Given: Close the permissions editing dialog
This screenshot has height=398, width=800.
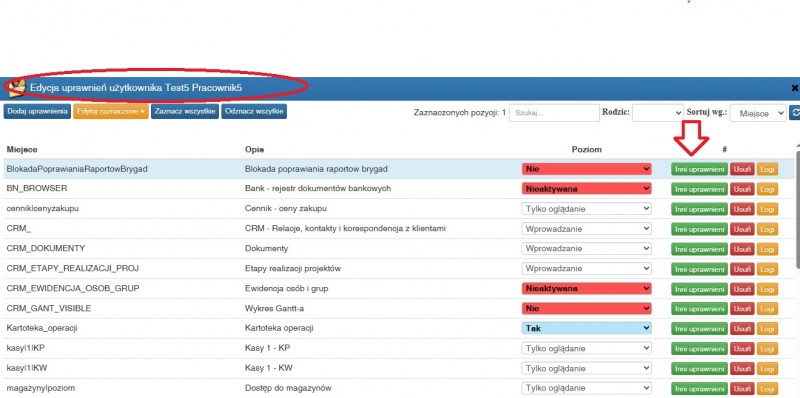Looking at the screenshot, I should point(794,88).
